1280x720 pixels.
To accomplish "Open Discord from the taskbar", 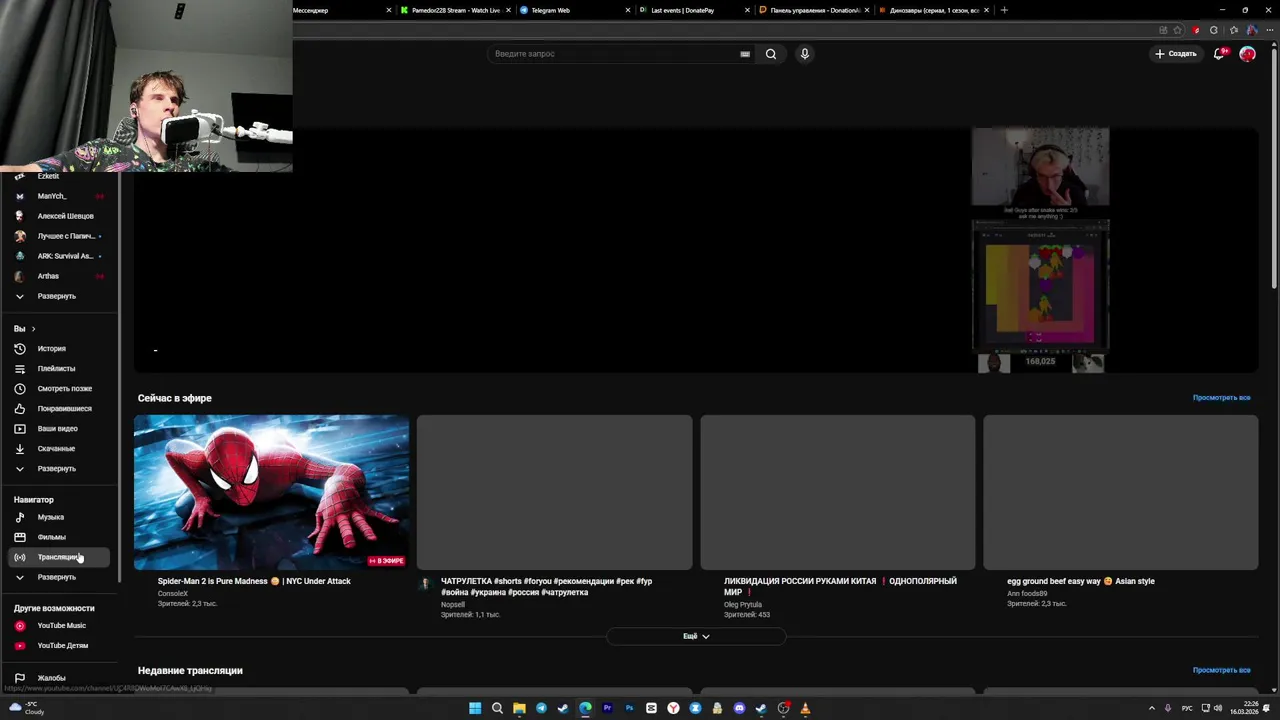I will coord(739,708).
